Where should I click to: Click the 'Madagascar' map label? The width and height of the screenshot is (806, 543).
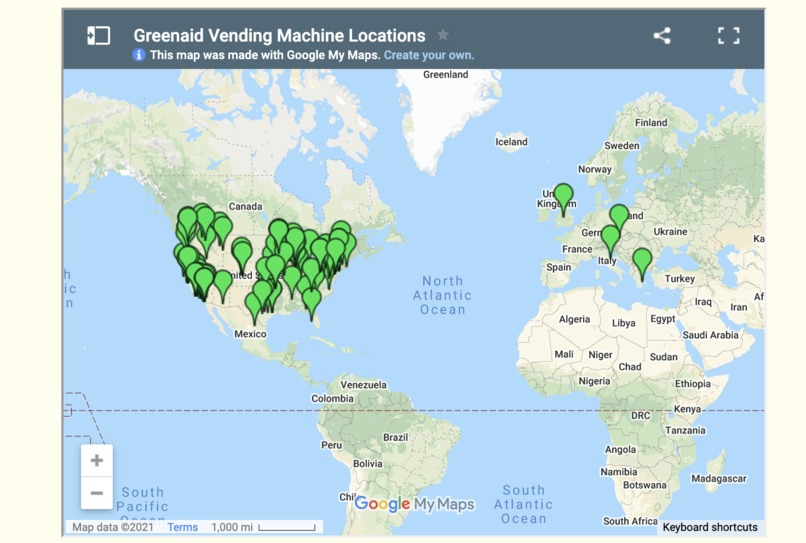tap(719, 479)
